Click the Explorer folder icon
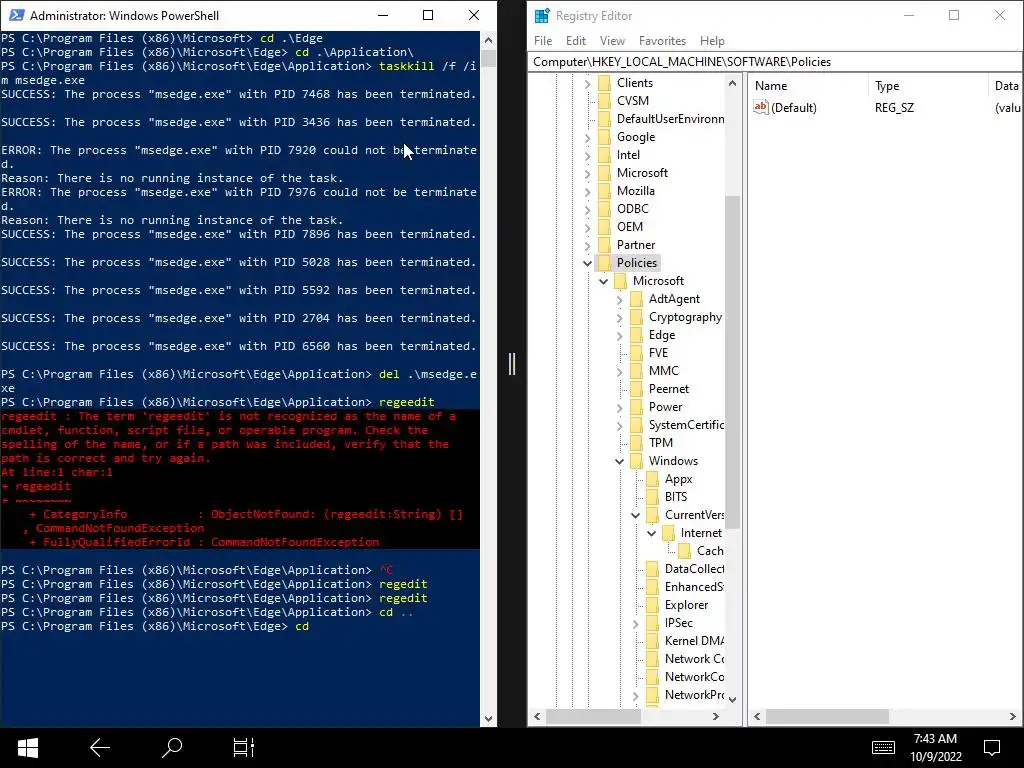The width and height of the screenshot is (1024, 768). pyautogui.click(x=652, y=605)
